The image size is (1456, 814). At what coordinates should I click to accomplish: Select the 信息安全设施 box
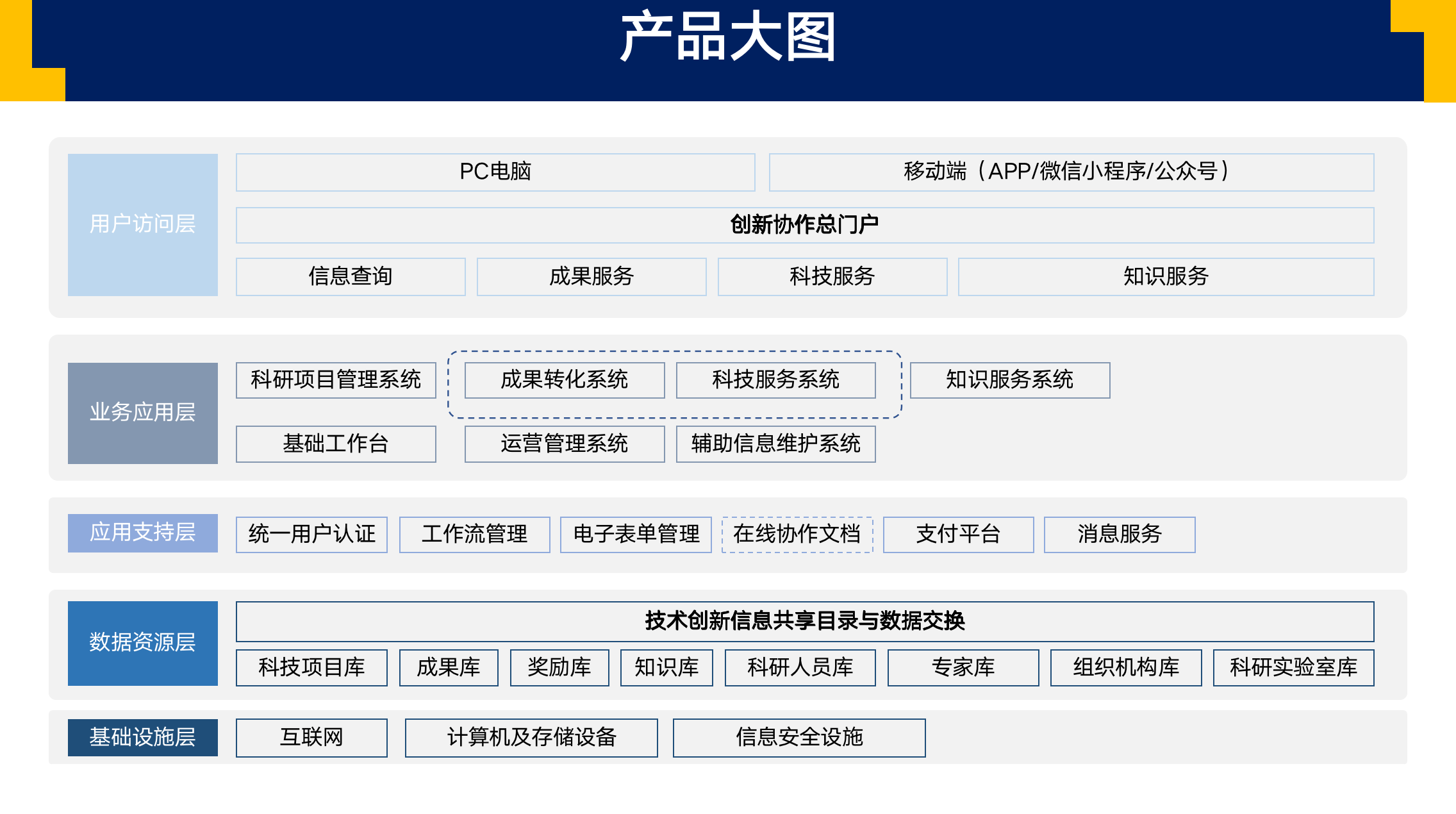pyautogui.click(x=799, y=738)
